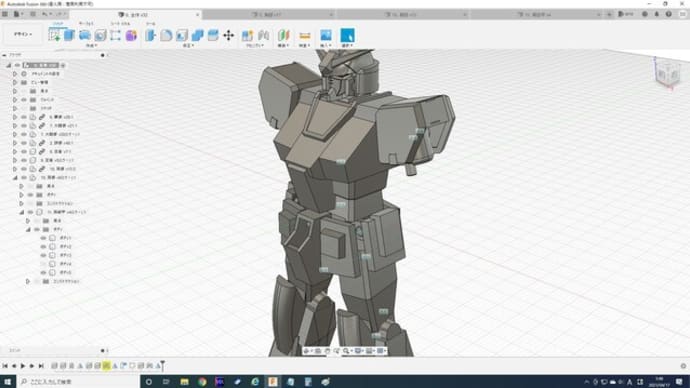This screenshot has width=690, height=388.
Task: Activate the blue Select tool
Action: pos(347,35)
